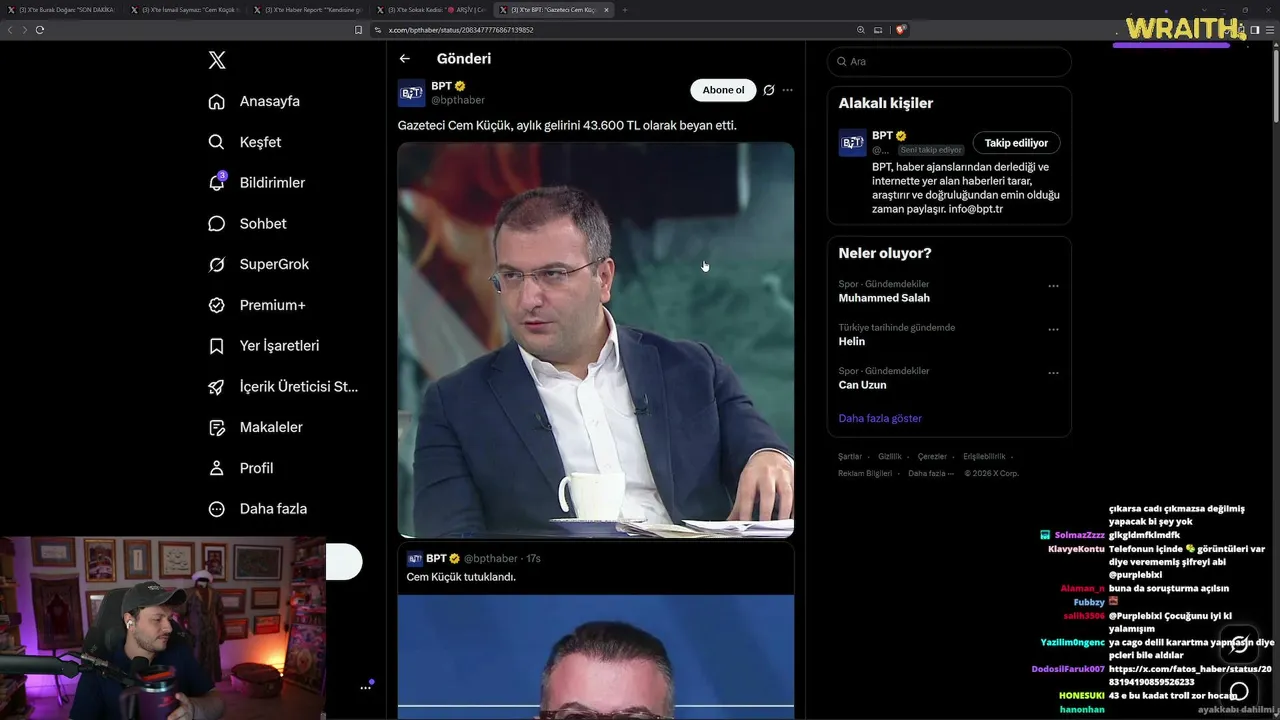Click the İçerik Üreticisi rocket icon
The width and height of the screenshot is (1280, 720).
click(x=216, y=387)
